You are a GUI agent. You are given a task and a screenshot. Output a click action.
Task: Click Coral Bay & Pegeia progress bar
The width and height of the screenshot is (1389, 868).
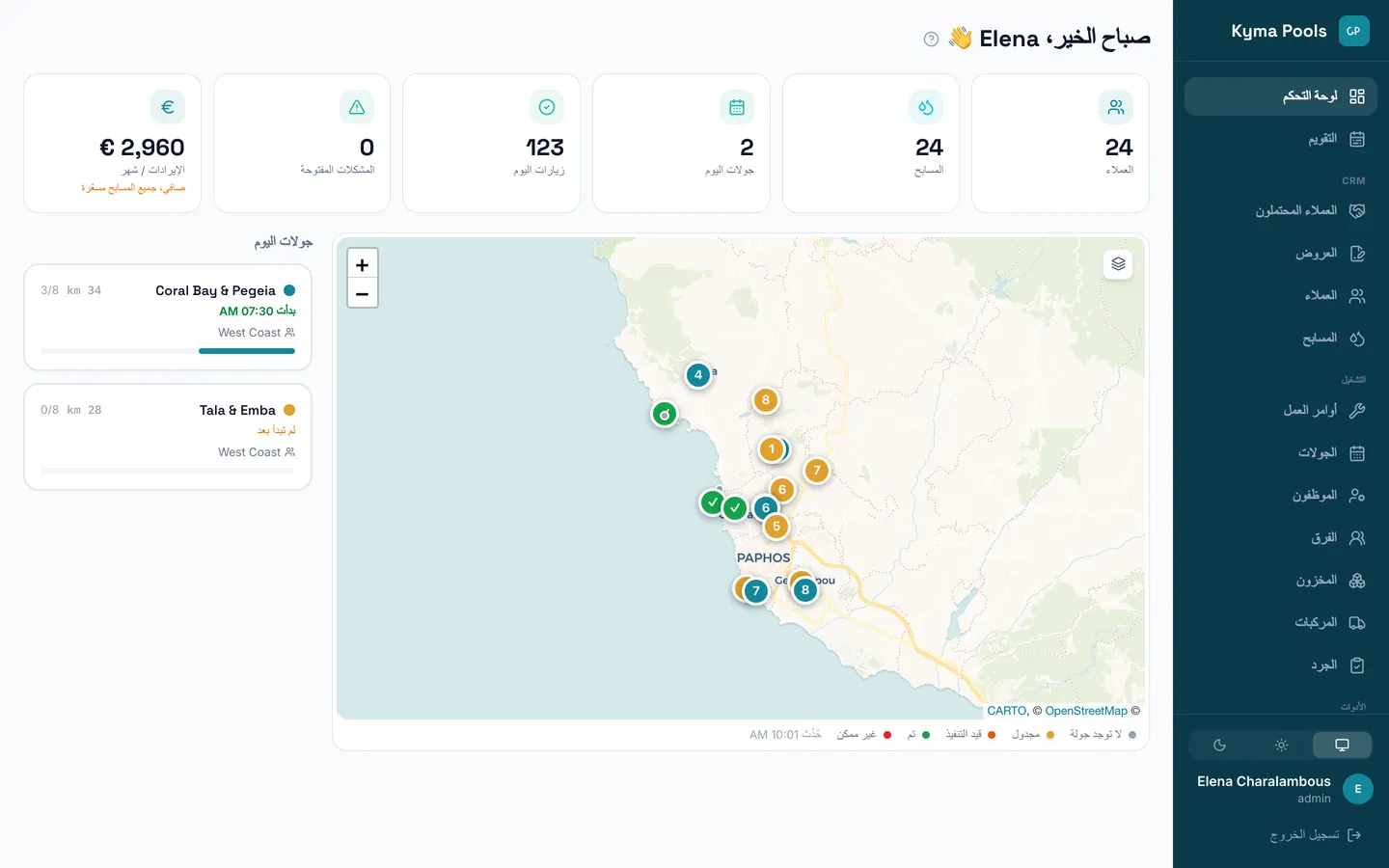[168, 351]
